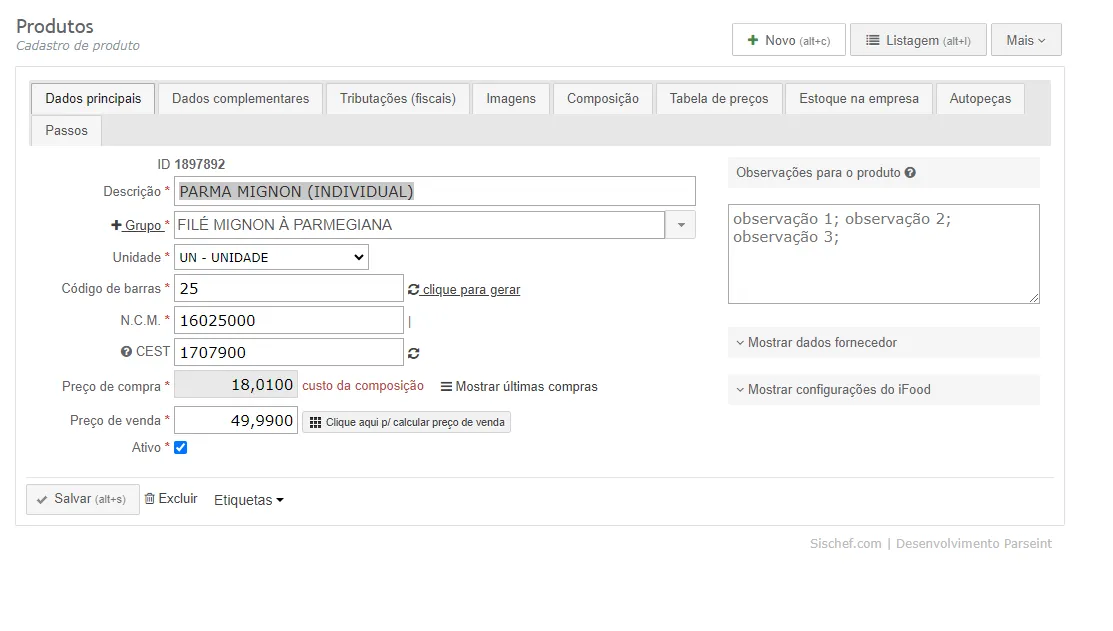
Task: Open the Grupo dropdown arrow
Action: (681, 225)
